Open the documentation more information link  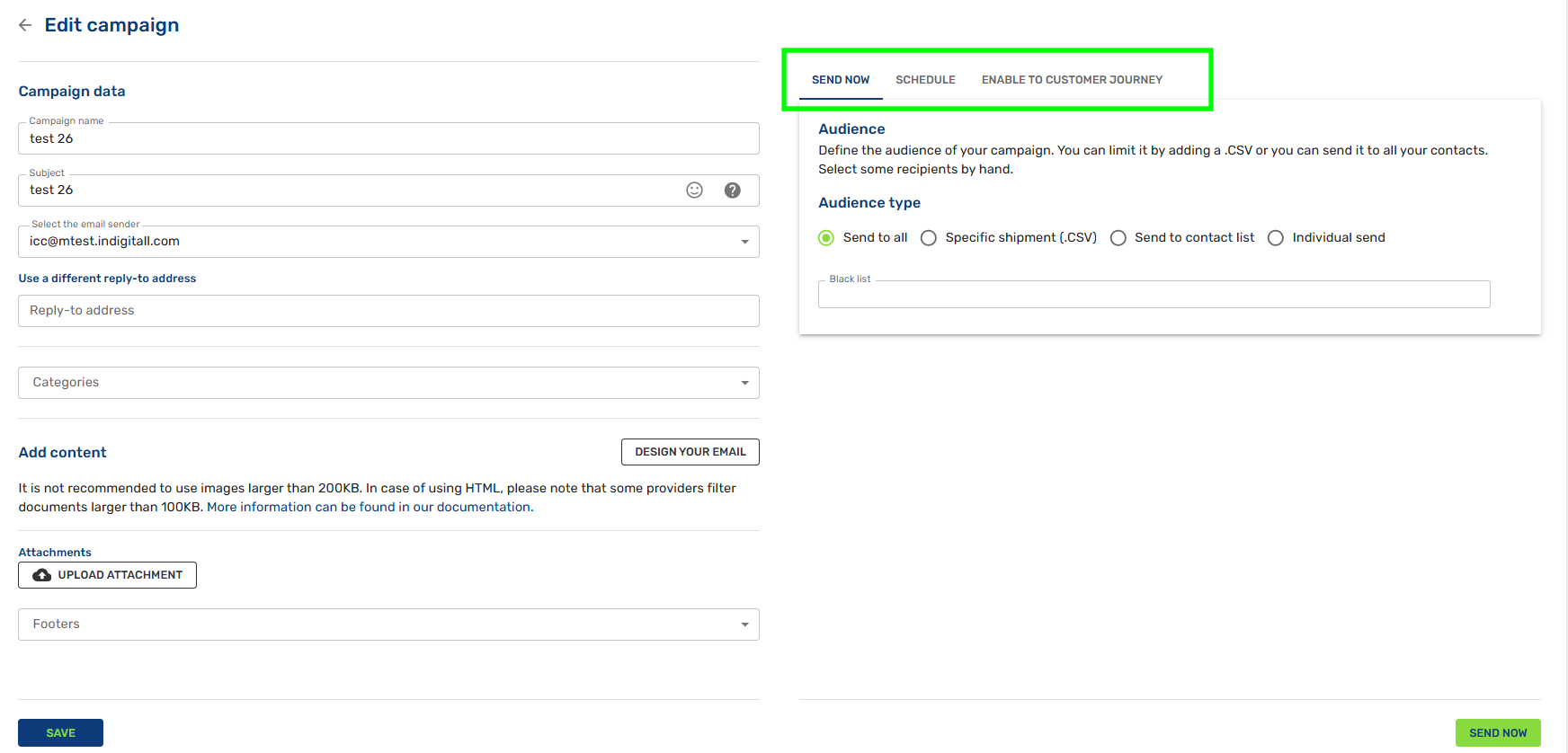(370, 507)
